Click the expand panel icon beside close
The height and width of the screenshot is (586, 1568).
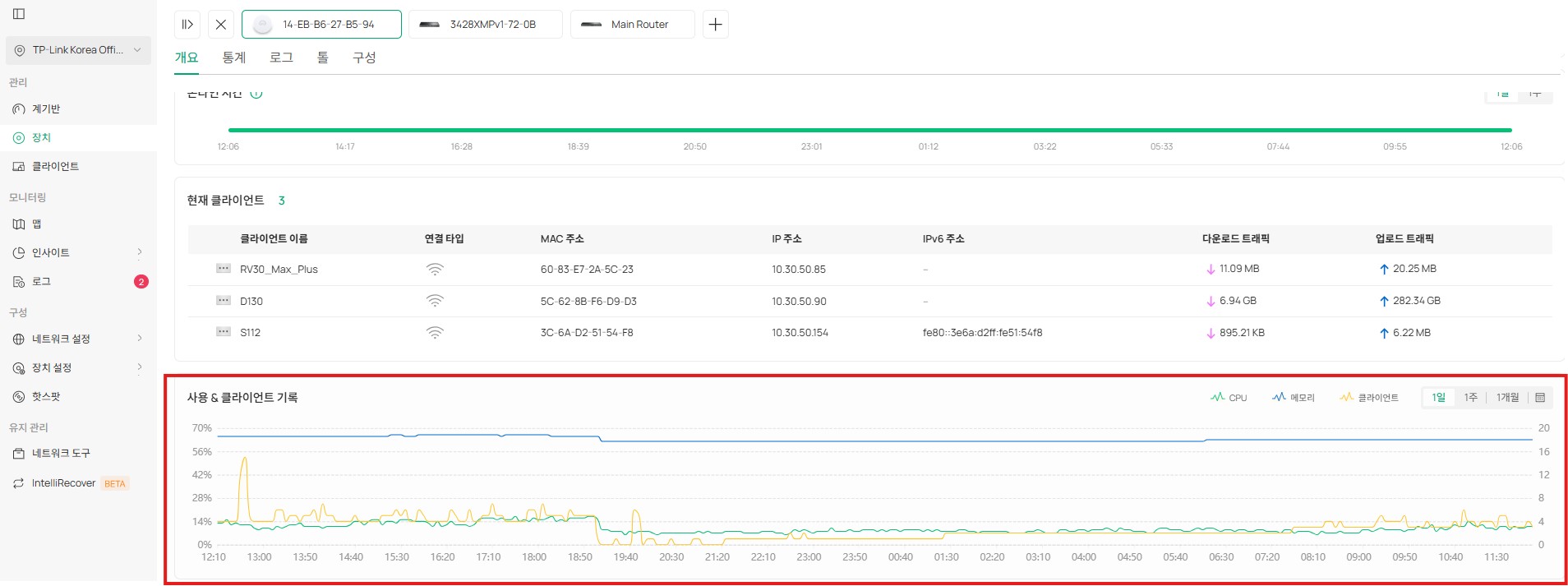point(187,25)
